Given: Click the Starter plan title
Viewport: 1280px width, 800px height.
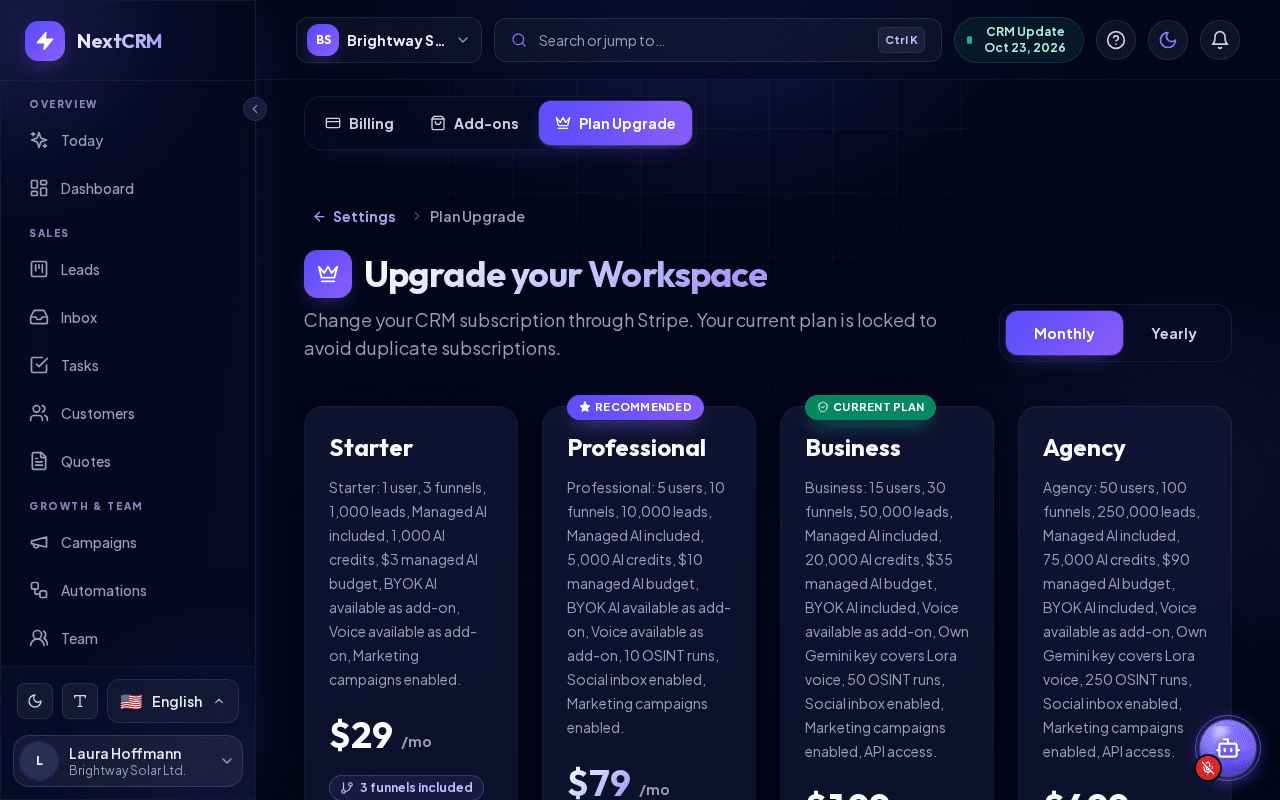Looking at the screenshot, I should [371, 448].
